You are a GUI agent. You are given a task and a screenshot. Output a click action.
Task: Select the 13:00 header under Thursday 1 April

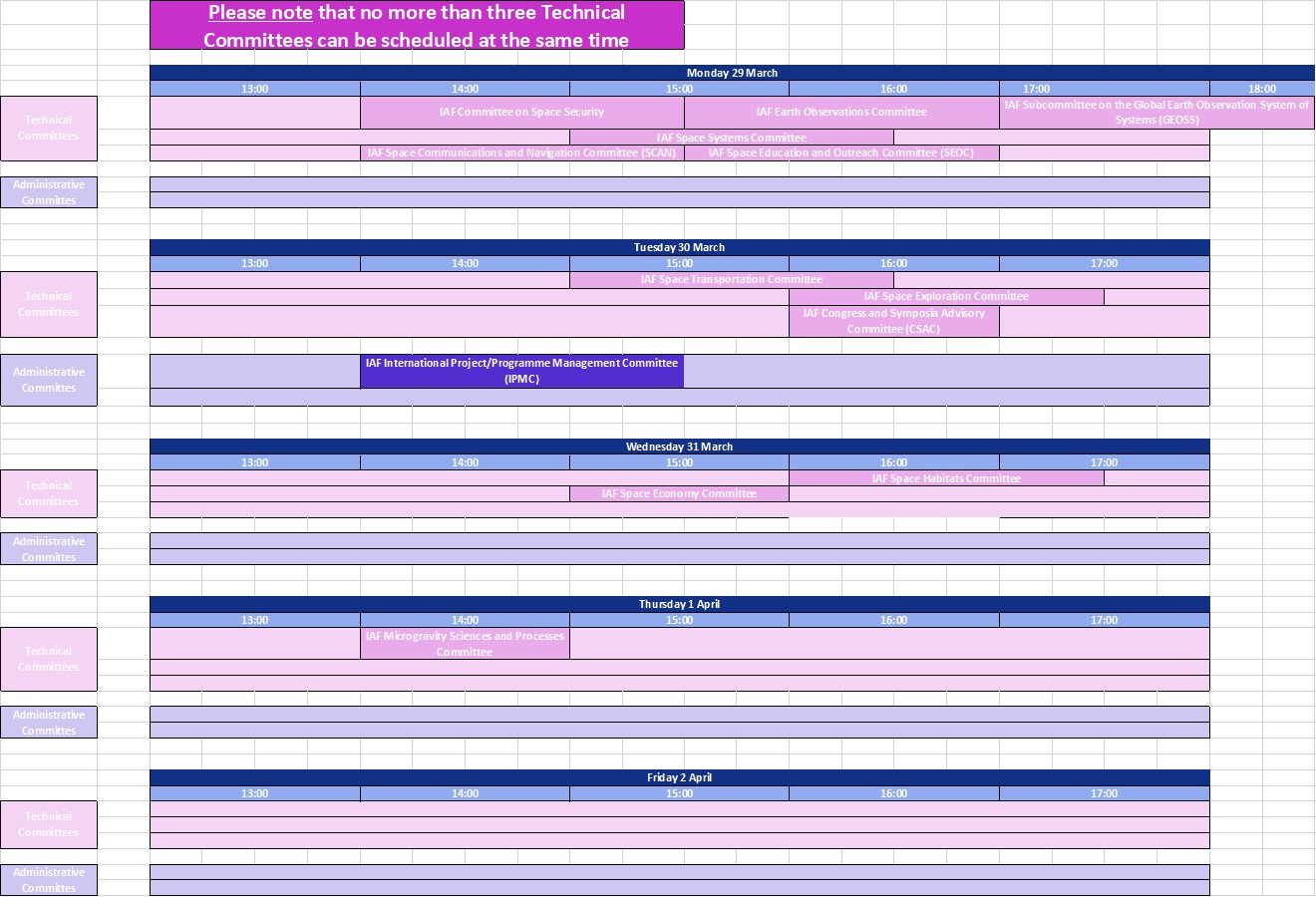pos(255,620)
